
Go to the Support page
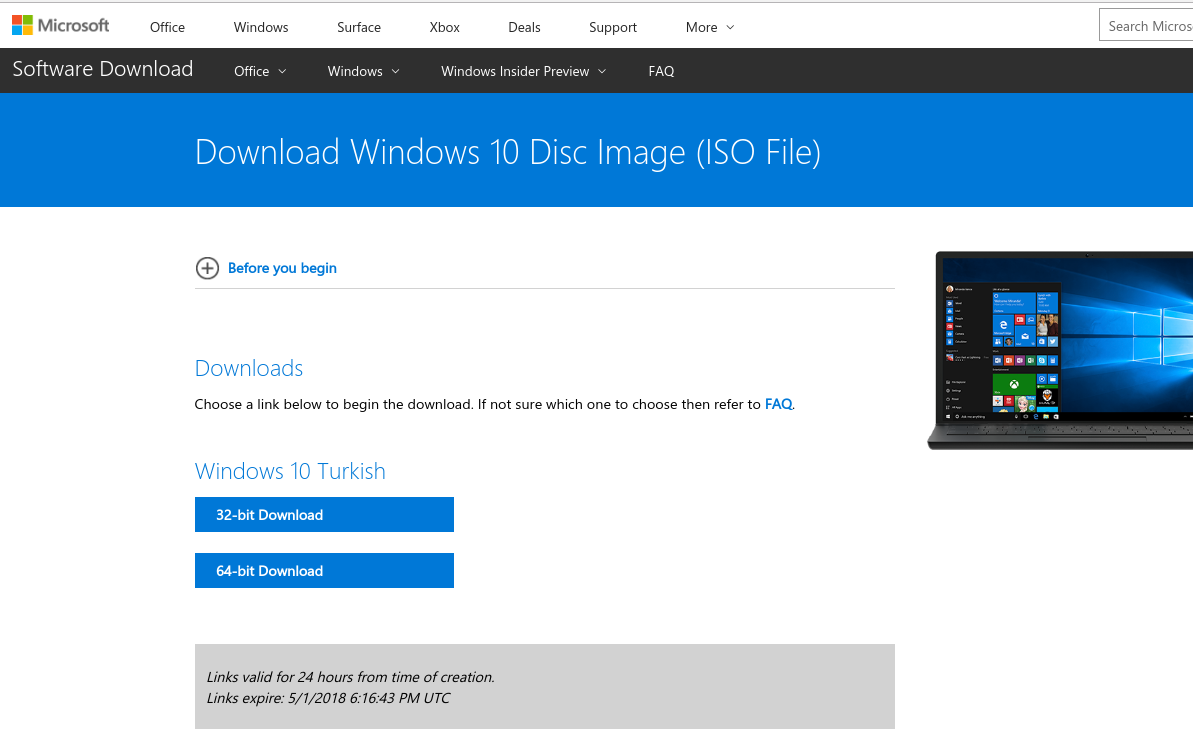612,27
